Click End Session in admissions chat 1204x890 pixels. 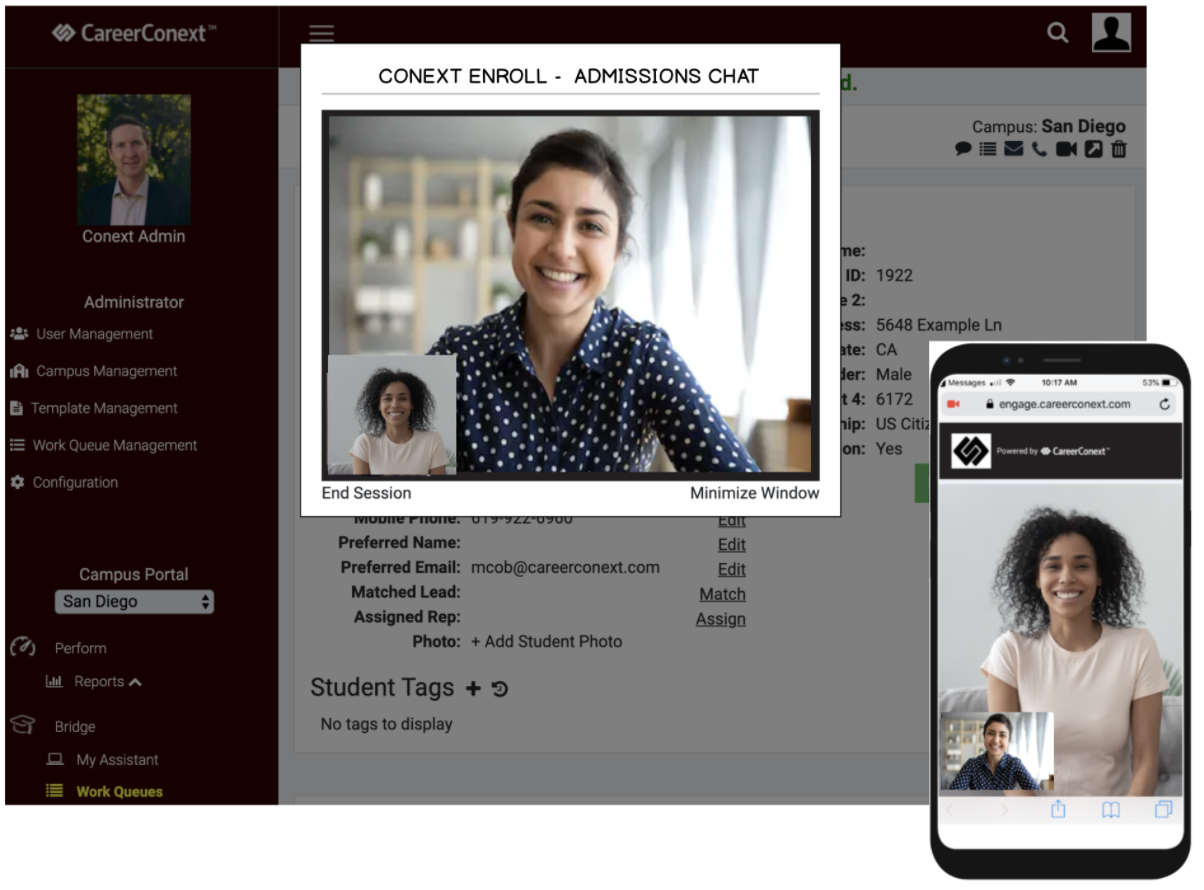366,493
